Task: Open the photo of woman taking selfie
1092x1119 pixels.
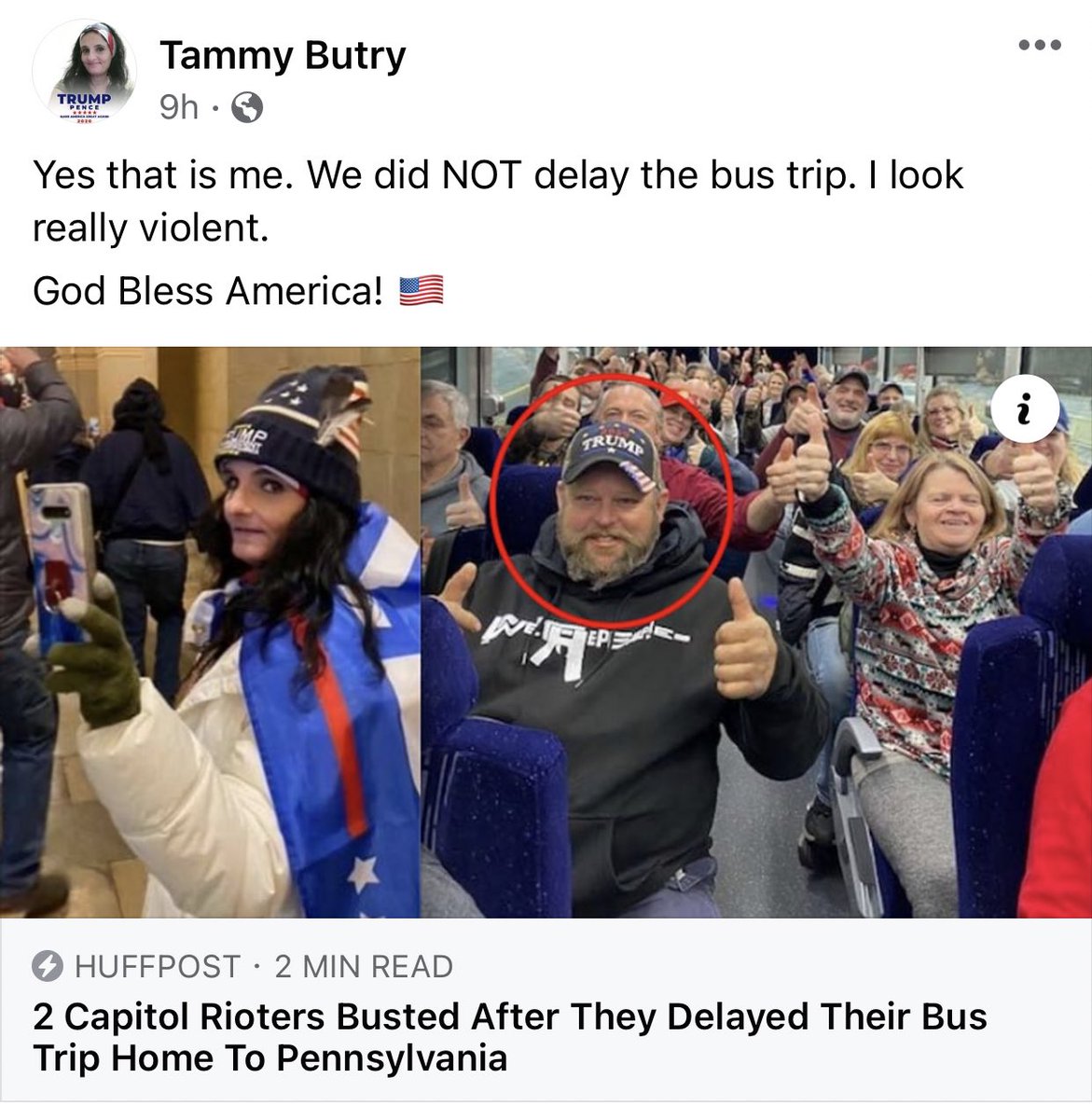Action: (x=210, y=632)
